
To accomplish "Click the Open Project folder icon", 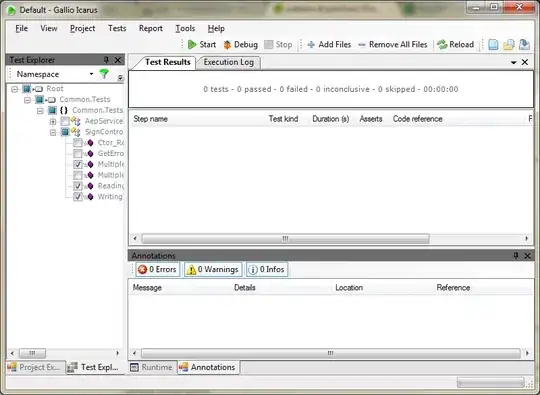I will click(x=509, y=44).
